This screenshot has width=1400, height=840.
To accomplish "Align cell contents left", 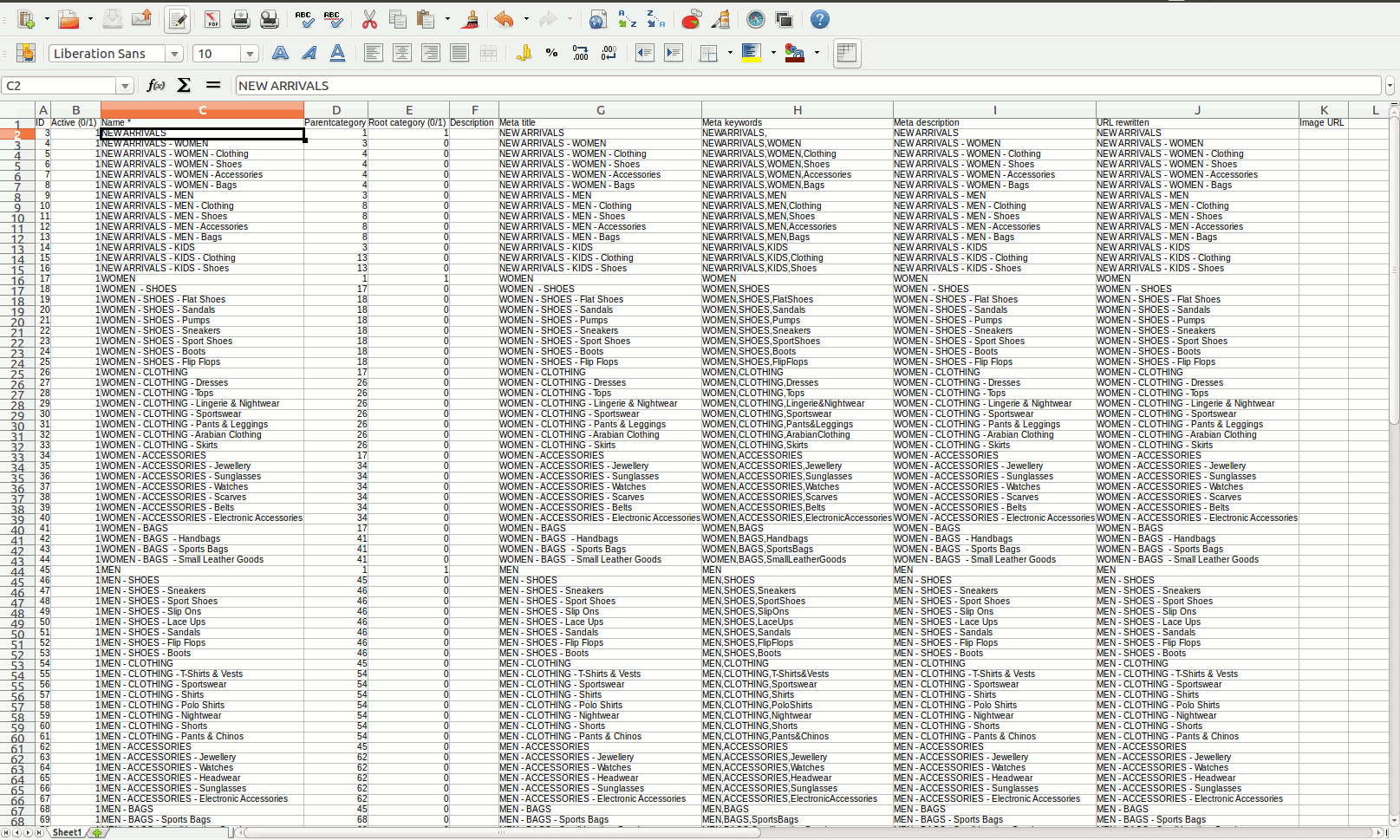I will pyautogui.click(x=374, y=53).
